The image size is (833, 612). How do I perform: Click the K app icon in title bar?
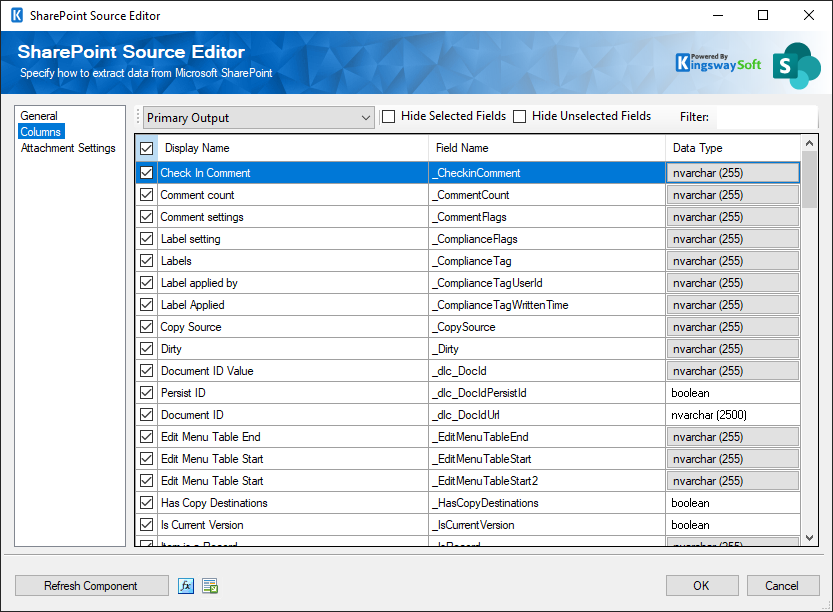tap(17, 15)
